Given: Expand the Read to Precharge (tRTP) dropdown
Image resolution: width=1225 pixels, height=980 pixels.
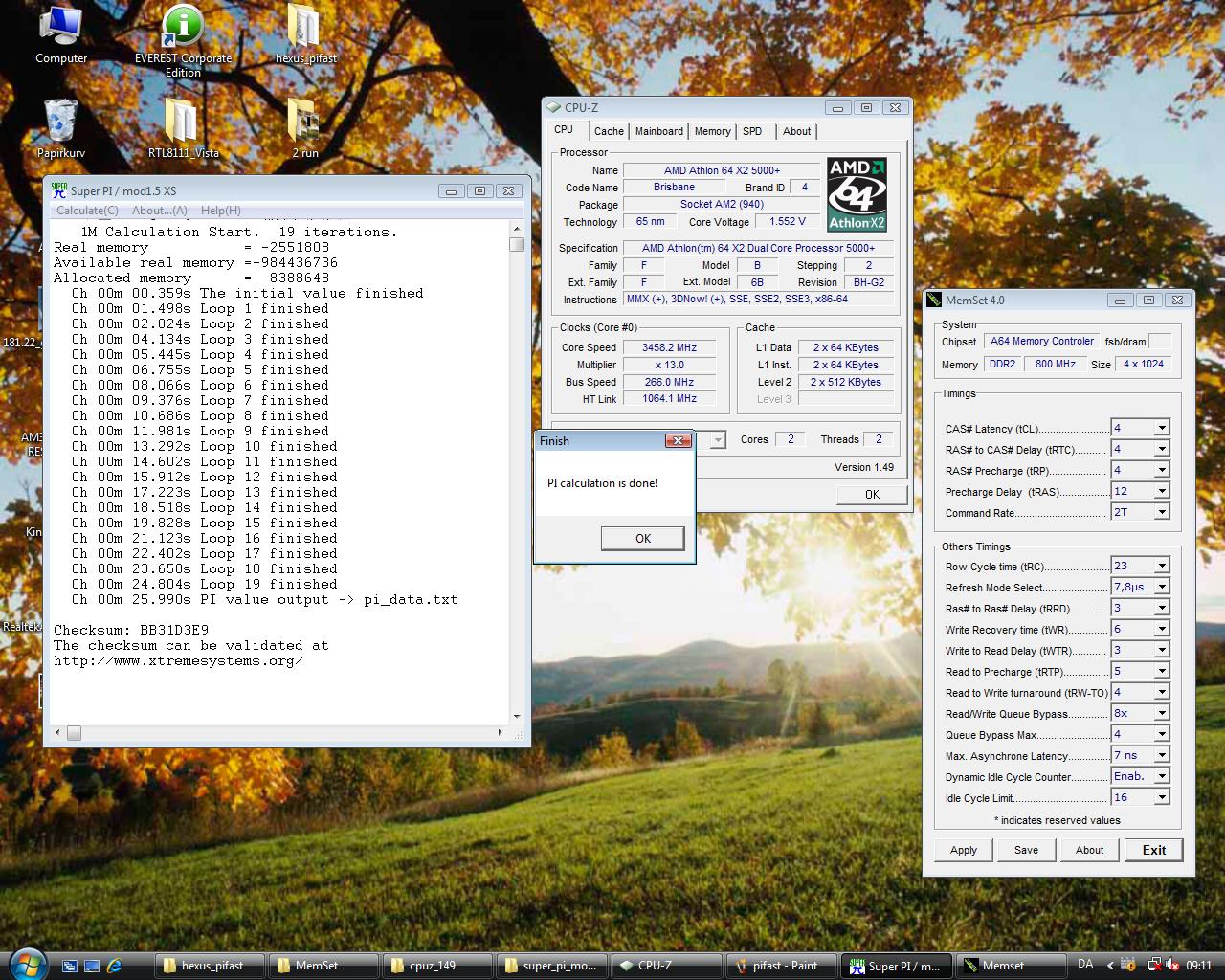Looking at the screenshot, I should tap(1161, 671).
